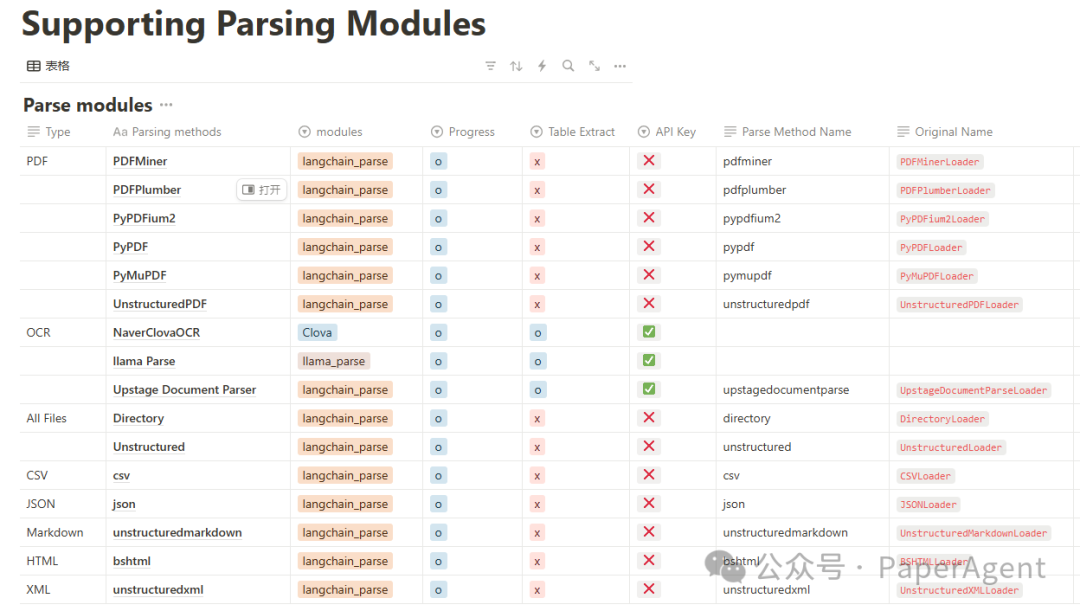Image resolution: width=1080 pixels, height=611 pixels.
Task: Click the 打开 open button on PDFPlumber
Action: pos(262,190)
